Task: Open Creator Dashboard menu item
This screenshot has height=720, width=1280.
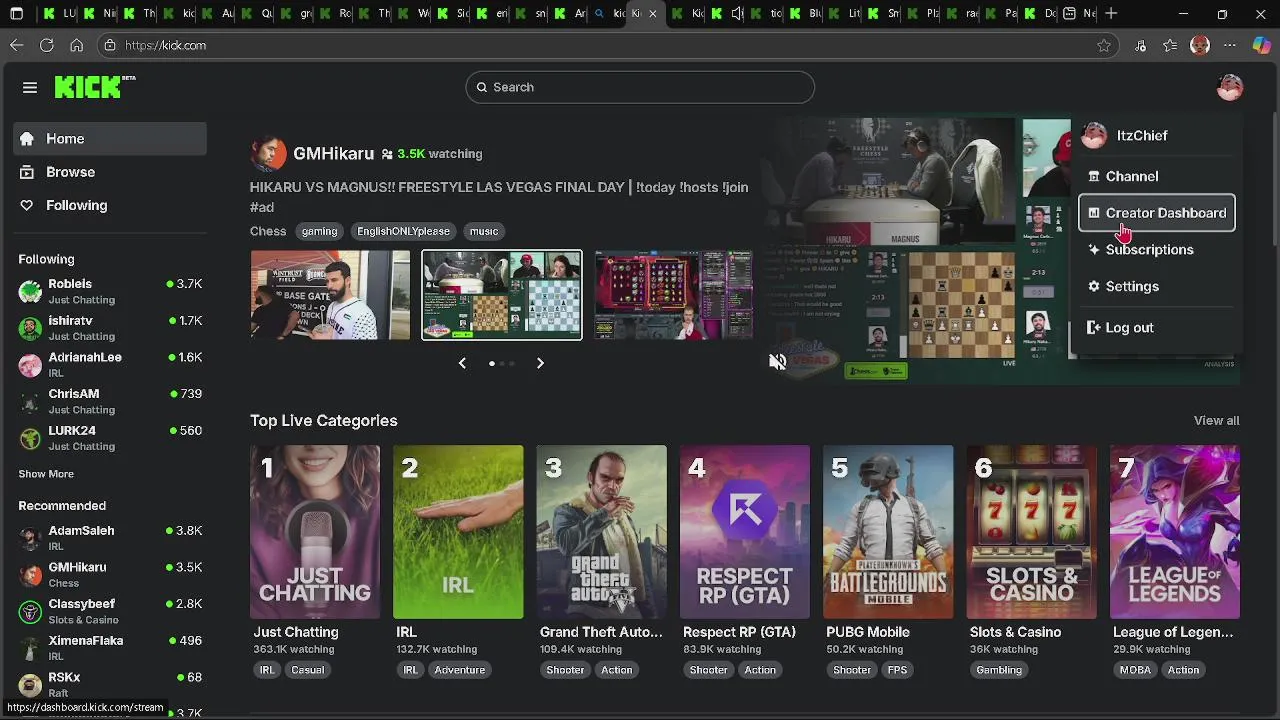Action: [1157, 213]
